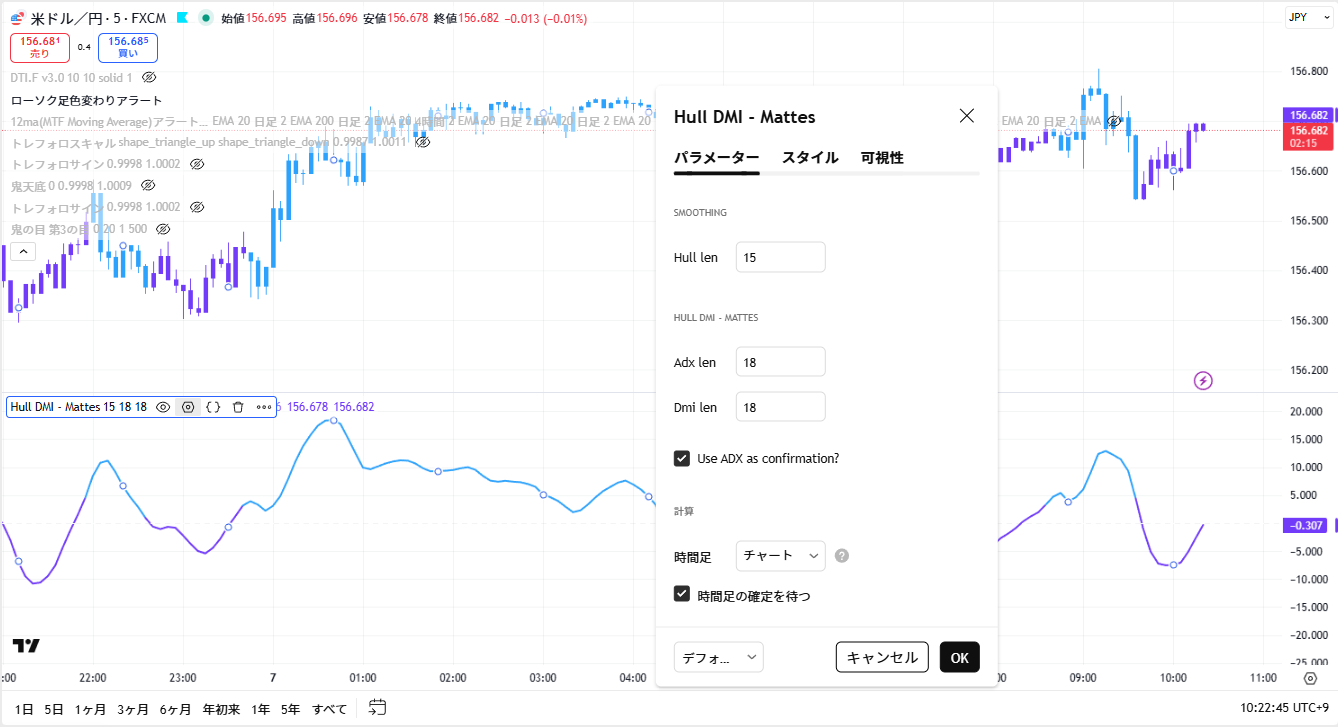The height and width of the screenshot is (727, 1338).
Task: Open settings of Hull DMI indicator
Action: click(187, 407)
